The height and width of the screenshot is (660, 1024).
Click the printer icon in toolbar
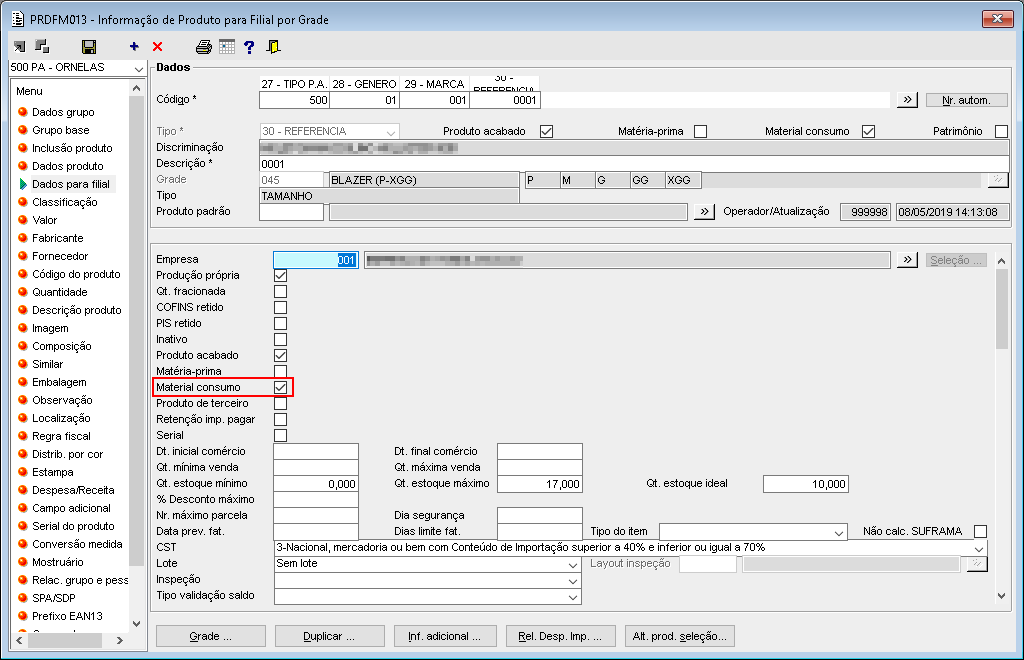pyautogui.click(x=204, y=47)
